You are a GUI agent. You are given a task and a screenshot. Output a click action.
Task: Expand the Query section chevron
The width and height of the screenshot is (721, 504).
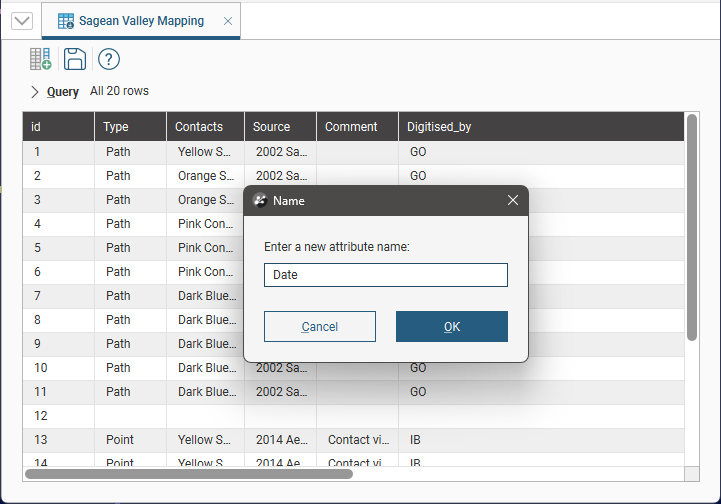(x=35, y=92)
